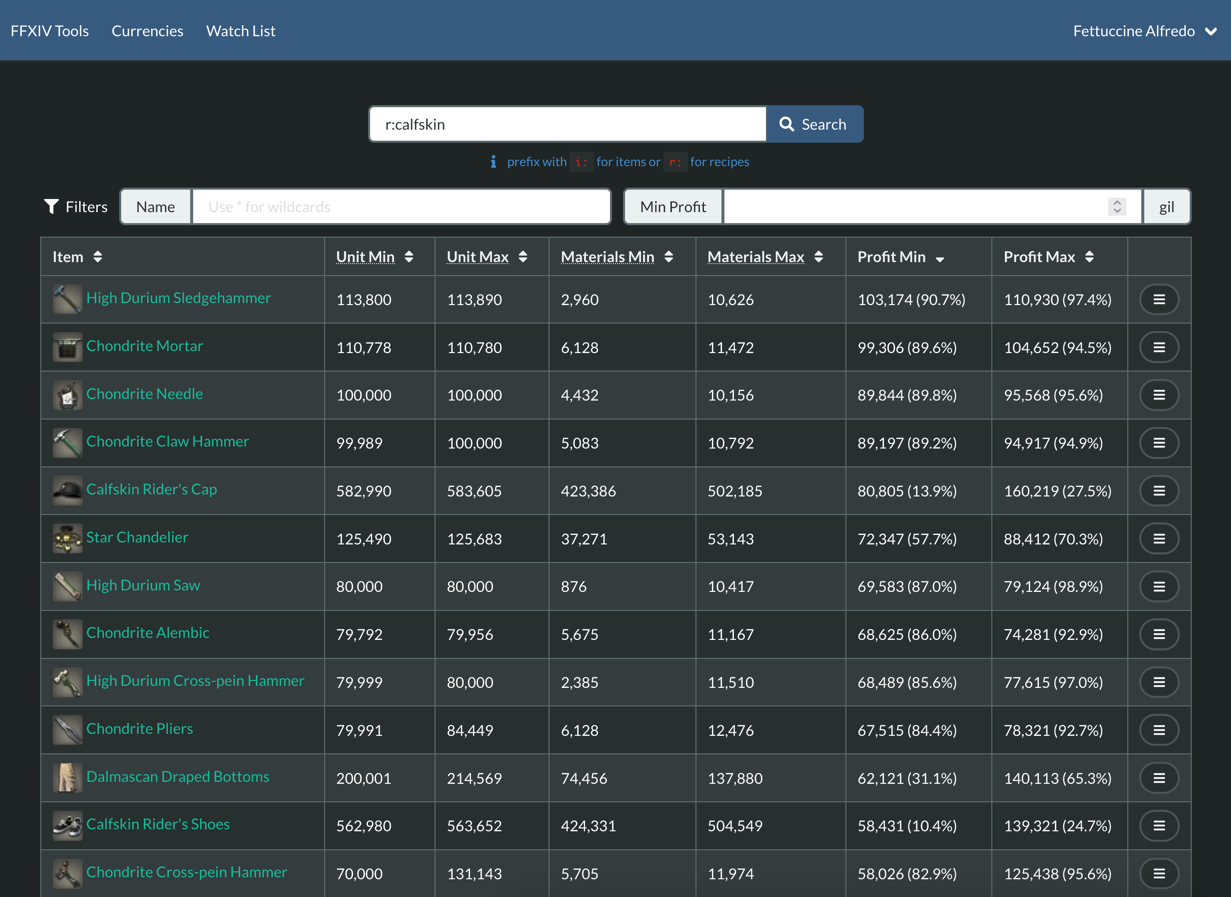This screenshot has width=1231, height=897.
Task: Click the Dalmascan Draped Bottoms item icon
Action: 67,777
